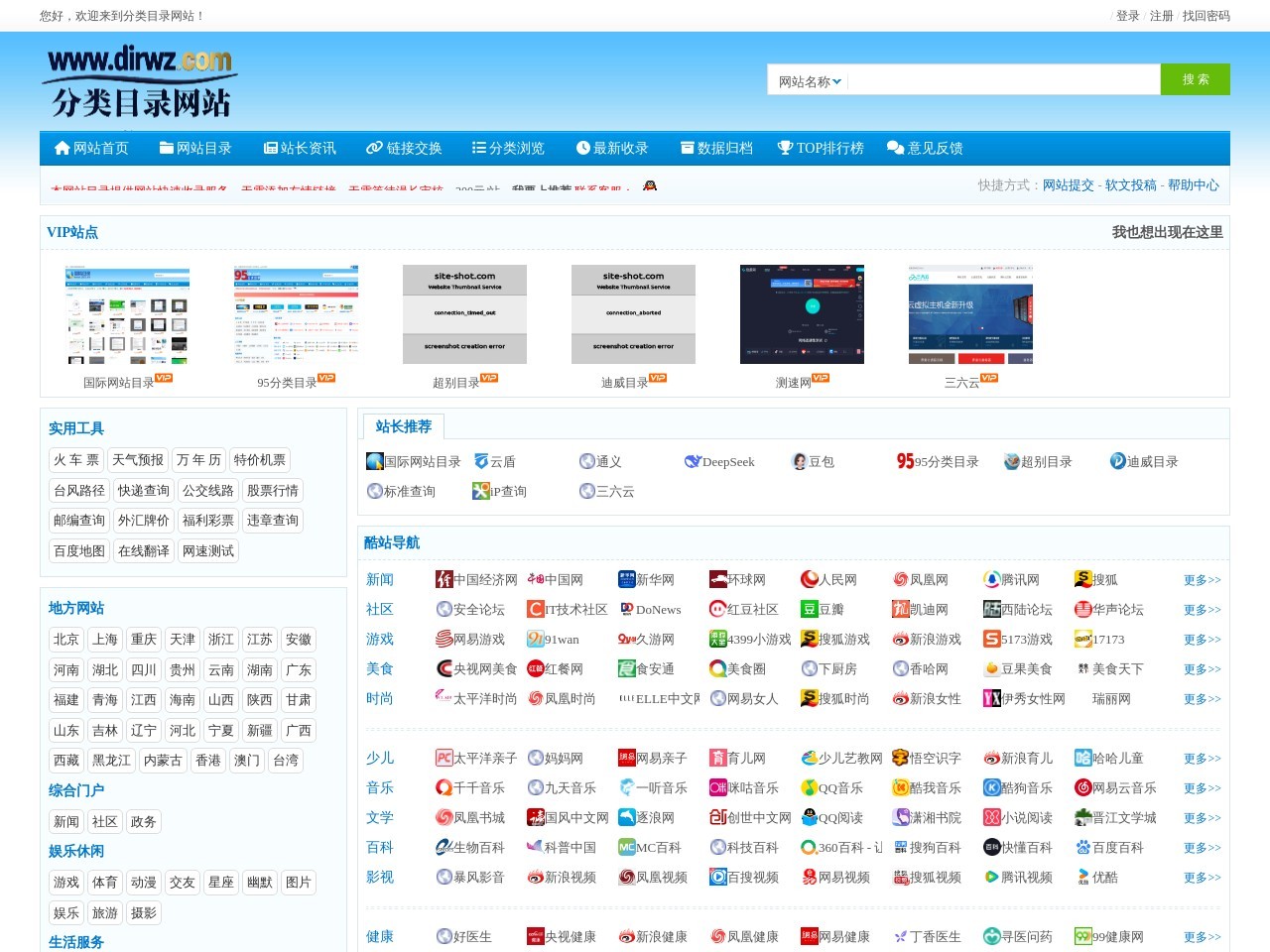Click 千千音乐 icon
The width and height of the screenshot is (1270, 952).
(x=444, y=787)
